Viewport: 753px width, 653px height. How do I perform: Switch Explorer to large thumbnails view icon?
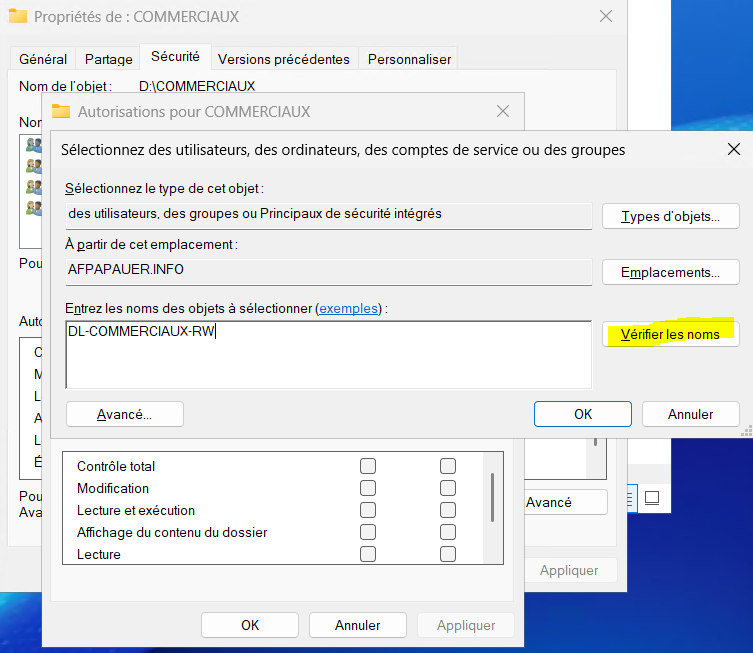tap(652, 497)
